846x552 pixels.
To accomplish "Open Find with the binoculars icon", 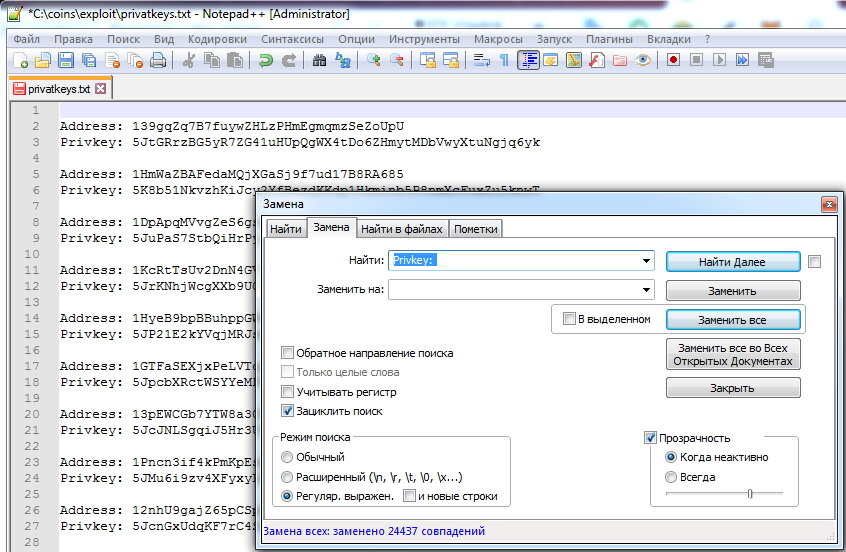I will [319, 60].
